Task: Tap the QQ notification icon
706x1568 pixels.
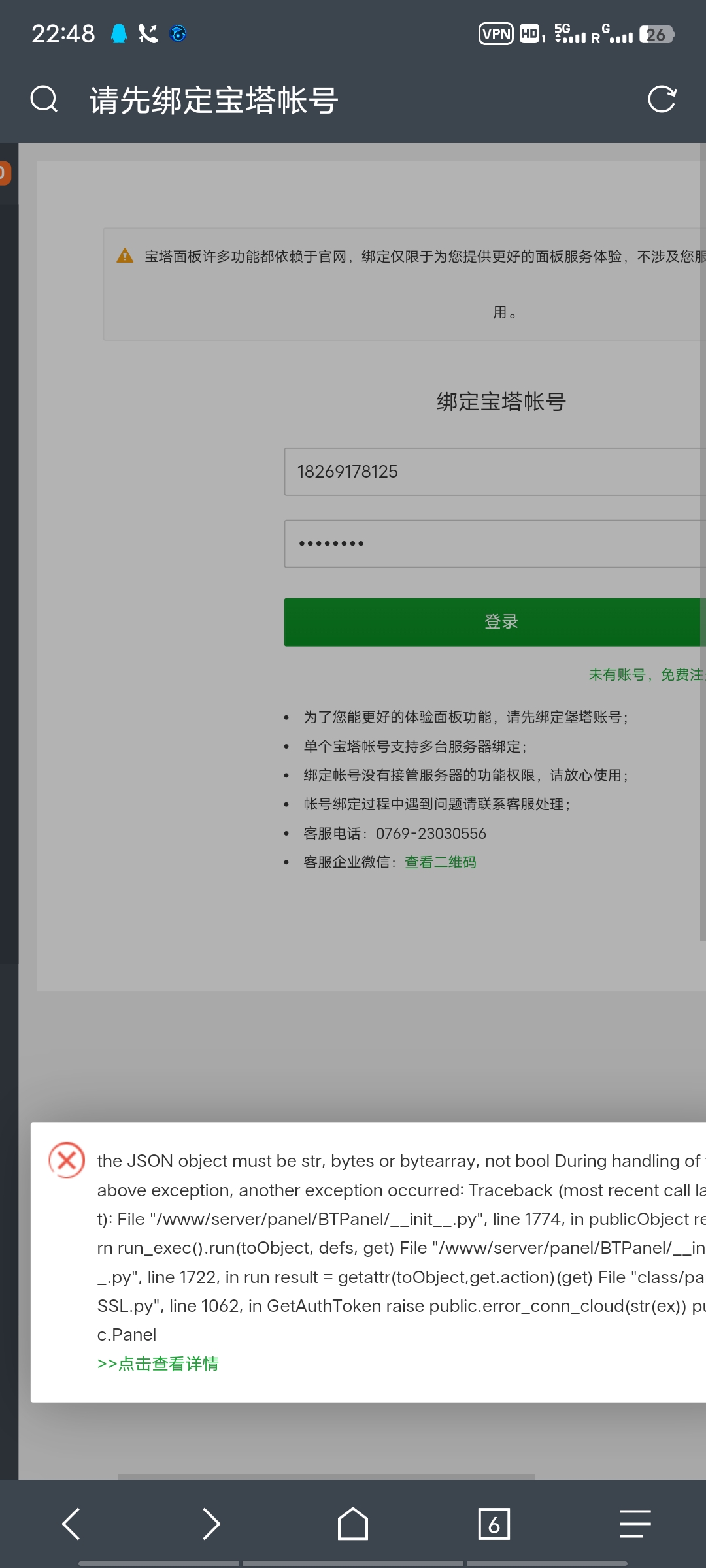Action: 119,33
